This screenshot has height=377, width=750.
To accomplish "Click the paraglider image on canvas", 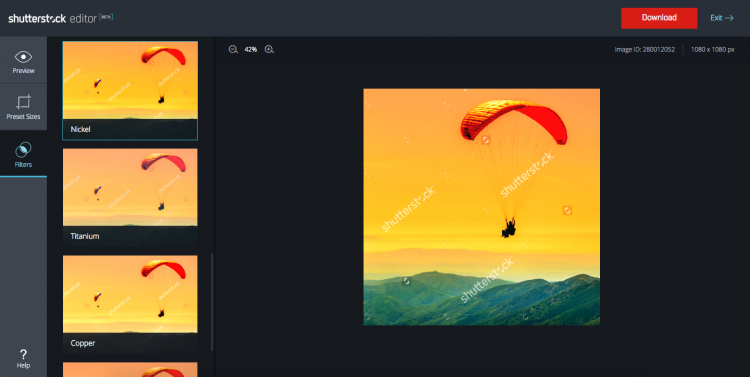I will tap(481, 207).
